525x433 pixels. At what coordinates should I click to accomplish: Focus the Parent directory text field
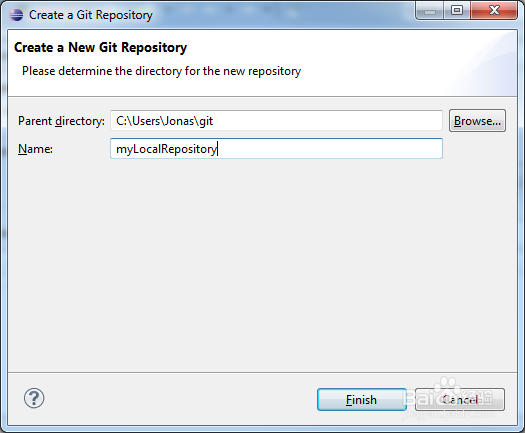(276, 121)
